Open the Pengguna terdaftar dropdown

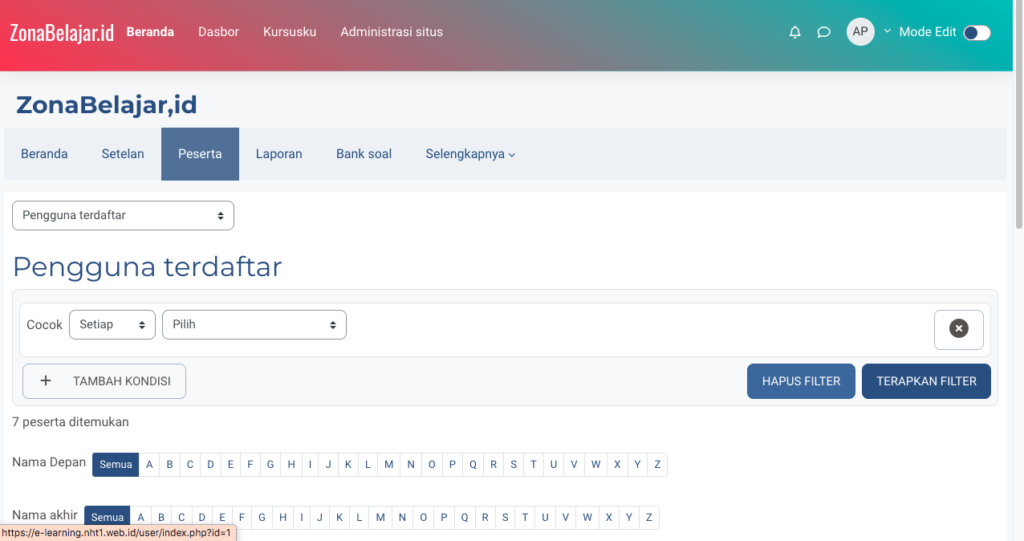pyautogui.click(x=123, y=215)
